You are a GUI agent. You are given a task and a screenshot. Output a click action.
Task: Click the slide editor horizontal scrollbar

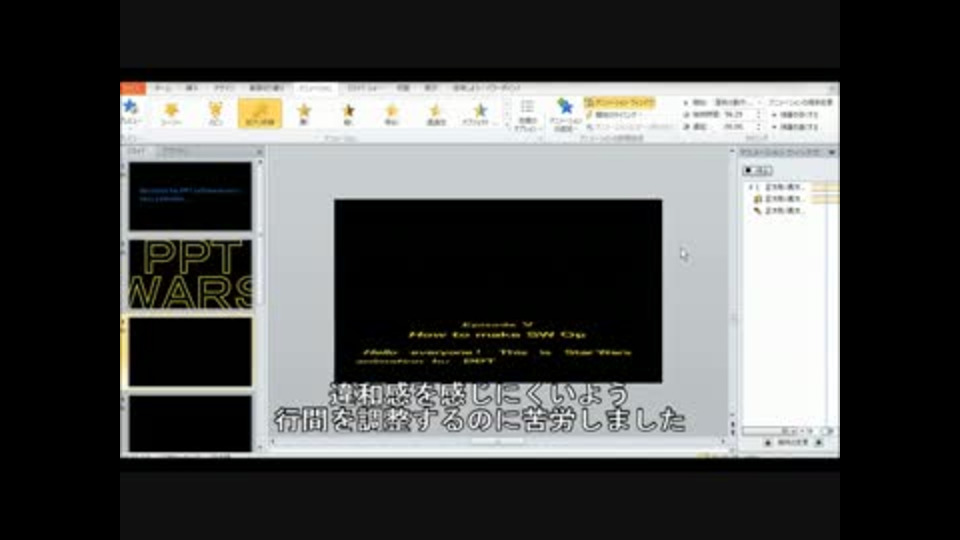tap(497, 441)
